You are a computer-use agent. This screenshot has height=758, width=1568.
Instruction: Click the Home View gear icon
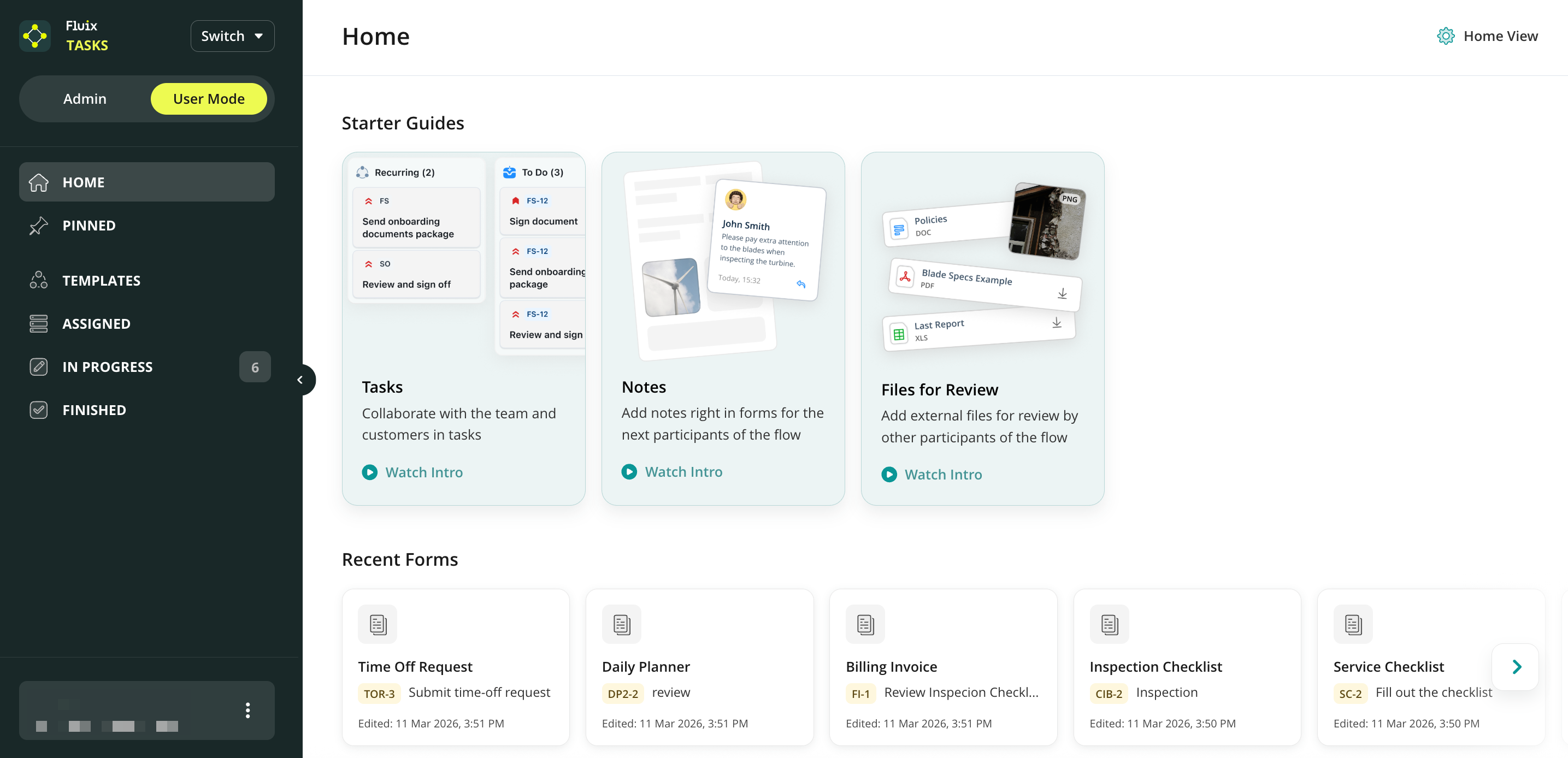[x=1446, y=36]
